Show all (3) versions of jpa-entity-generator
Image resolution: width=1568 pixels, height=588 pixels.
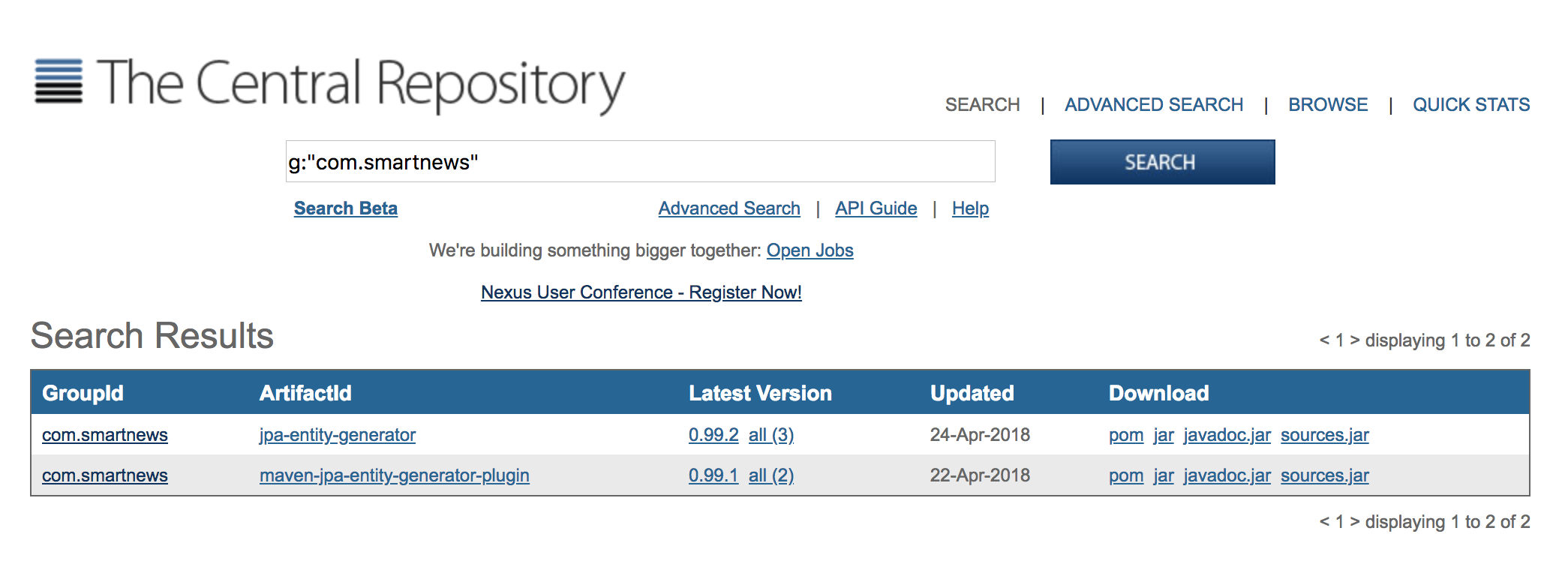[770, 435]
